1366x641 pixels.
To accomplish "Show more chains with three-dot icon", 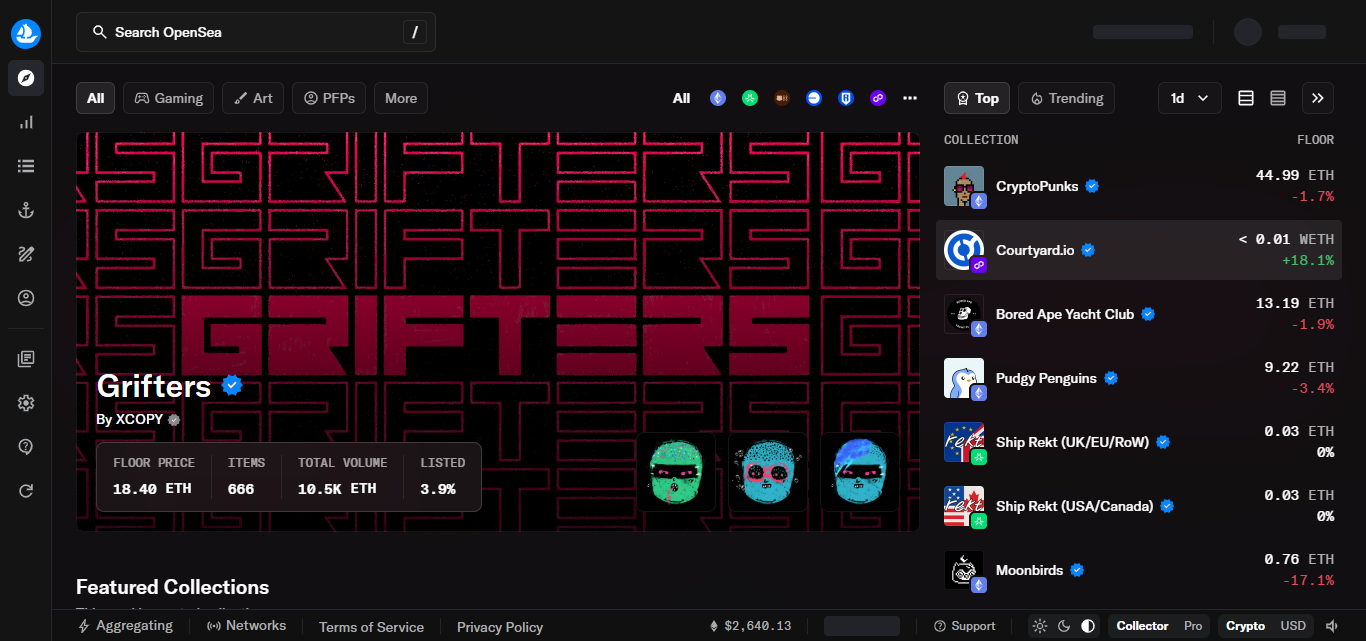I will point(910,98).
